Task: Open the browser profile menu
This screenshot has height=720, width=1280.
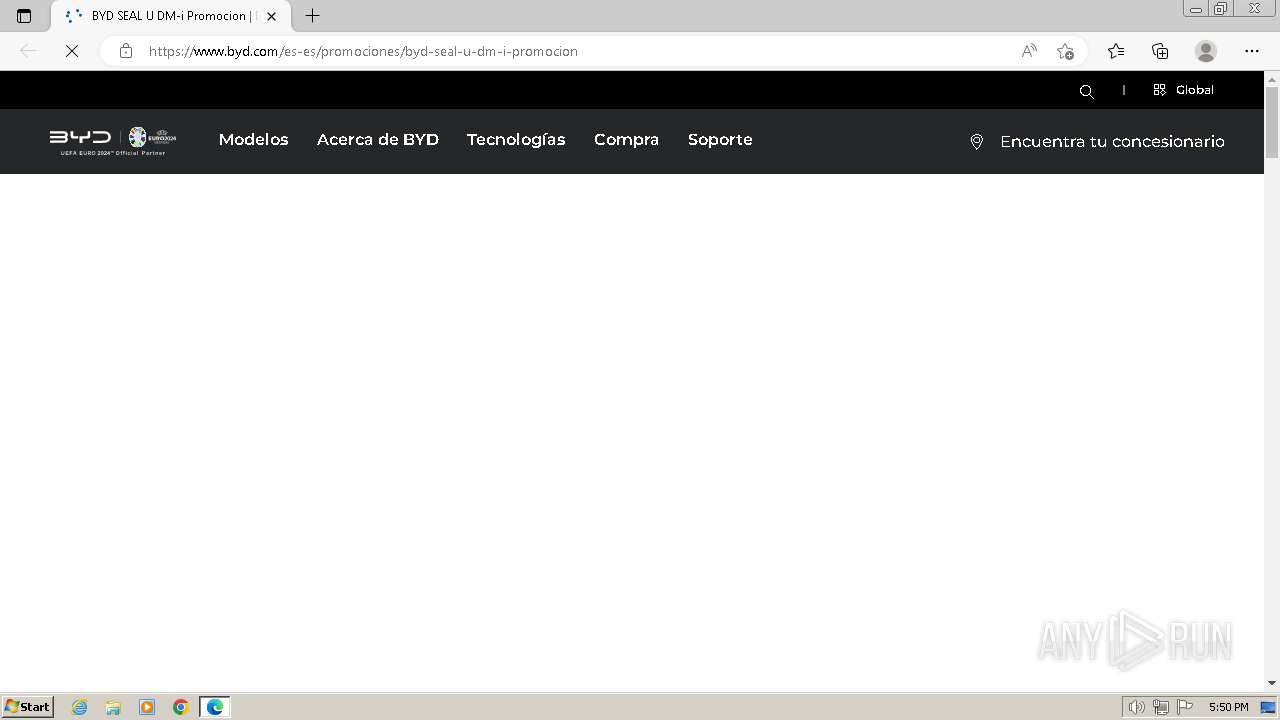Action: 1206,51
